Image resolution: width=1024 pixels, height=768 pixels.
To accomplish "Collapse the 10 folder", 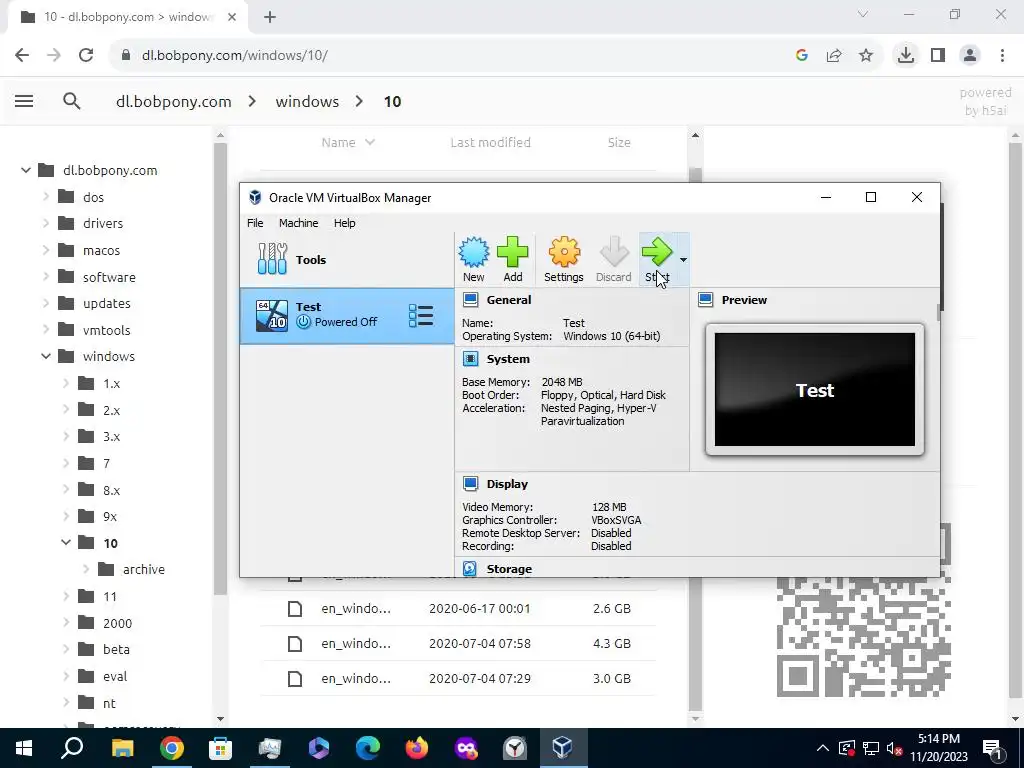I will coord(66,543).
